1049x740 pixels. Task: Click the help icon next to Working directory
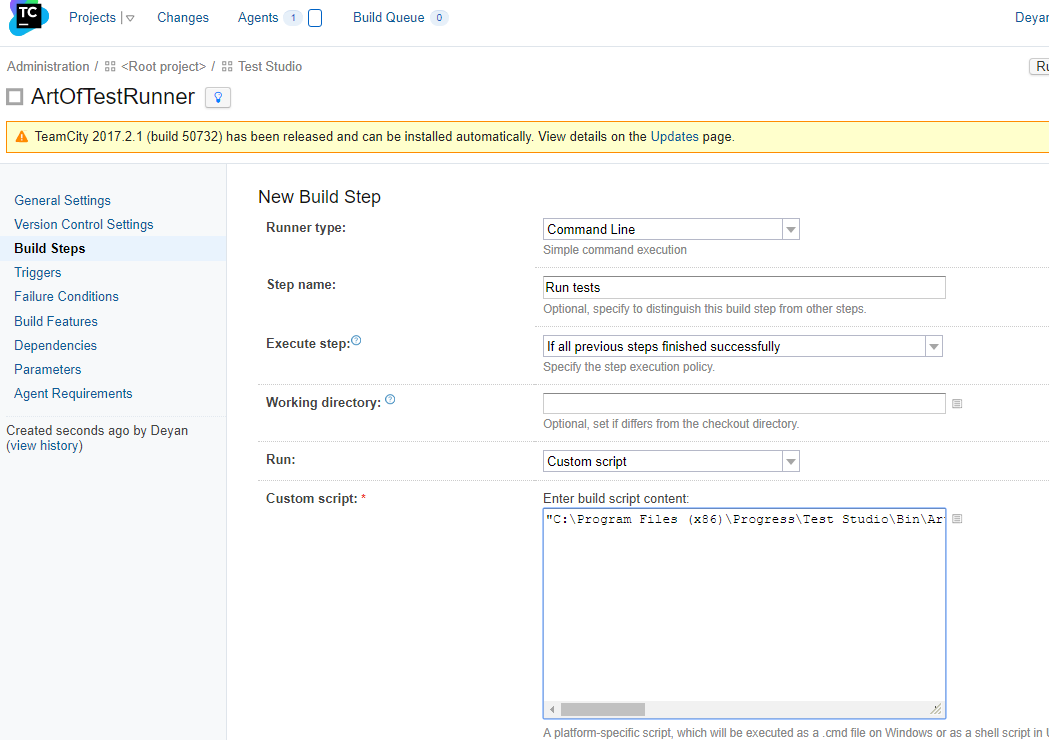point(390,399)
